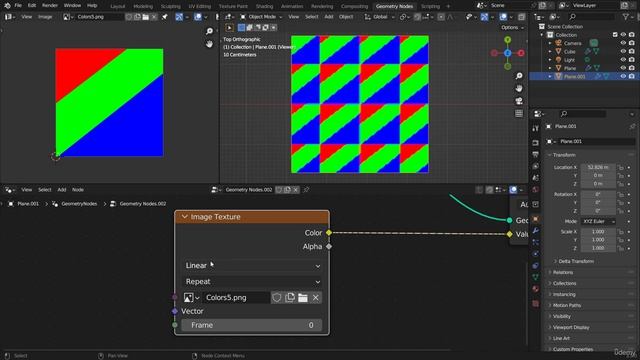
Task: Open the node editor Add menu
Action: [x=62, y=190]
